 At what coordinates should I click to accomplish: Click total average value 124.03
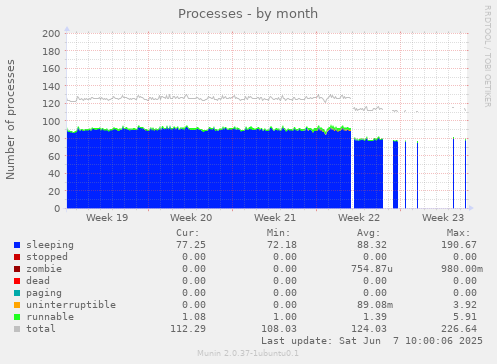[369, 329]
